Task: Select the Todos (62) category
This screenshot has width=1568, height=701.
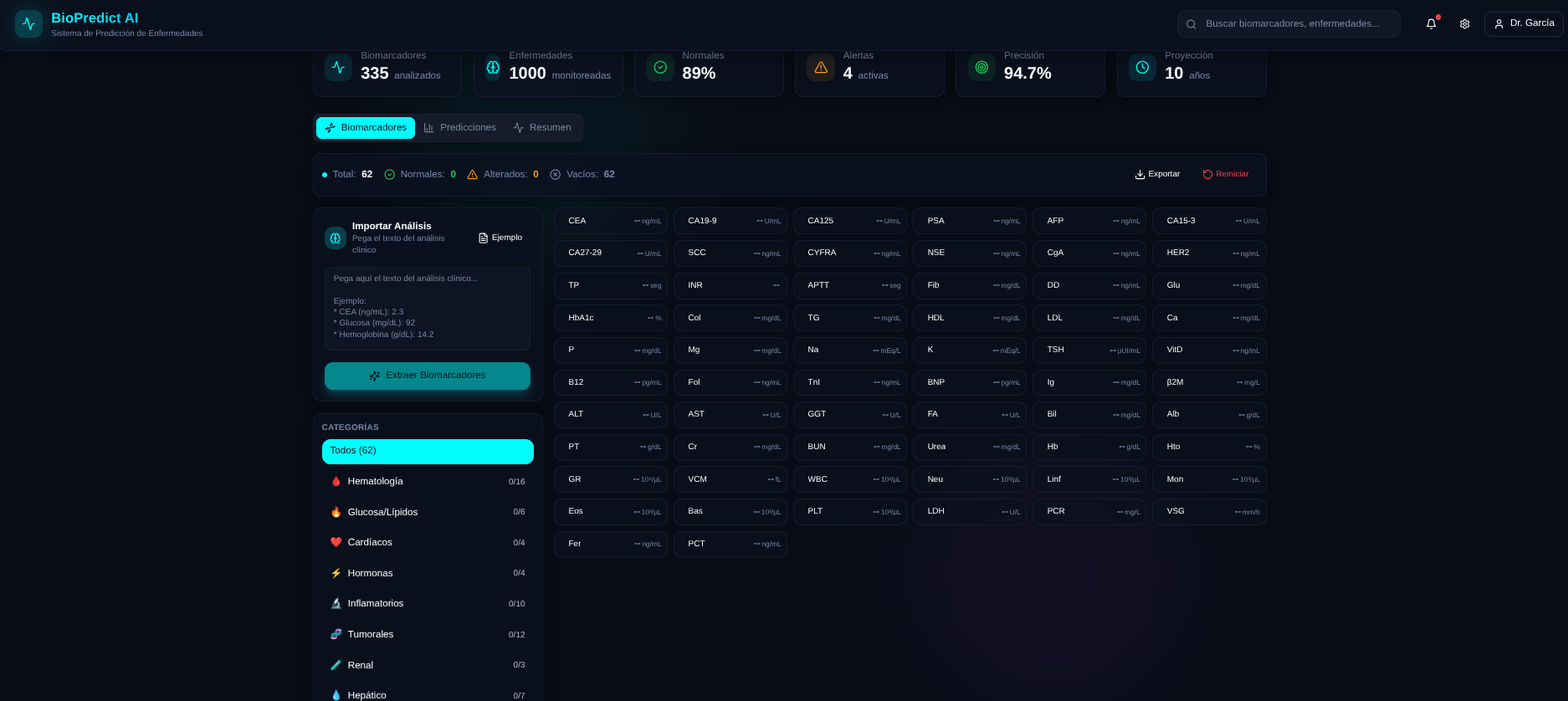Action: (x=428, y=451)
